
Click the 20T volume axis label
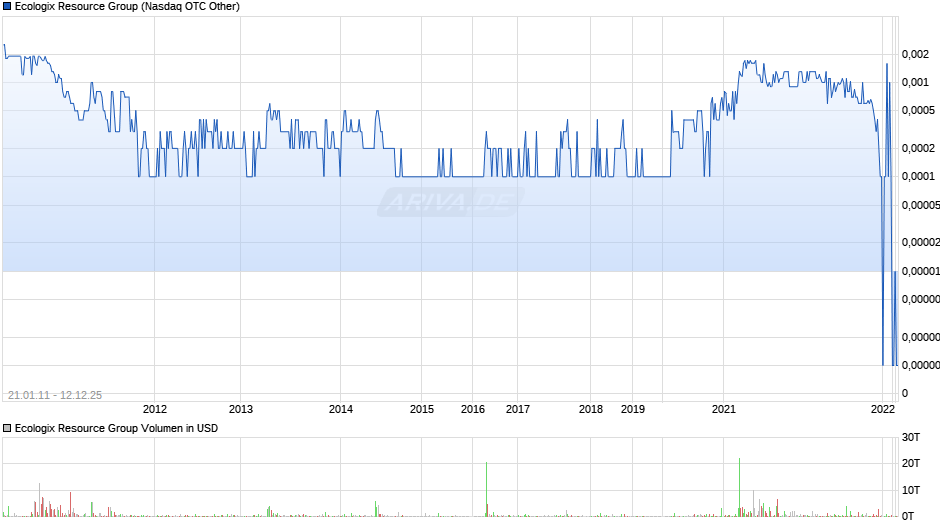click(x=911, y=463)
